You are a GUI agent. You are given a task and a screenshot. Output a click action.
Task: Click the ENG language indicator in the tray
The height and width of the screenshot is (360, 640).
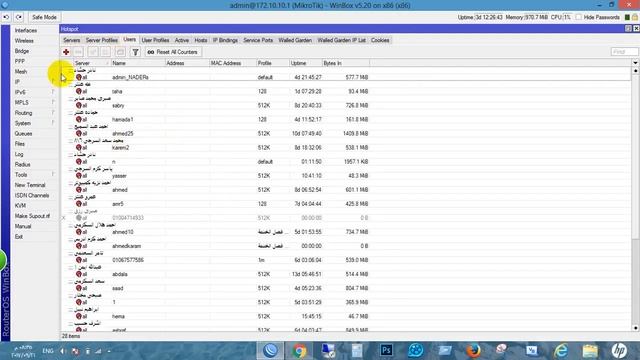(x=48, y=351)
